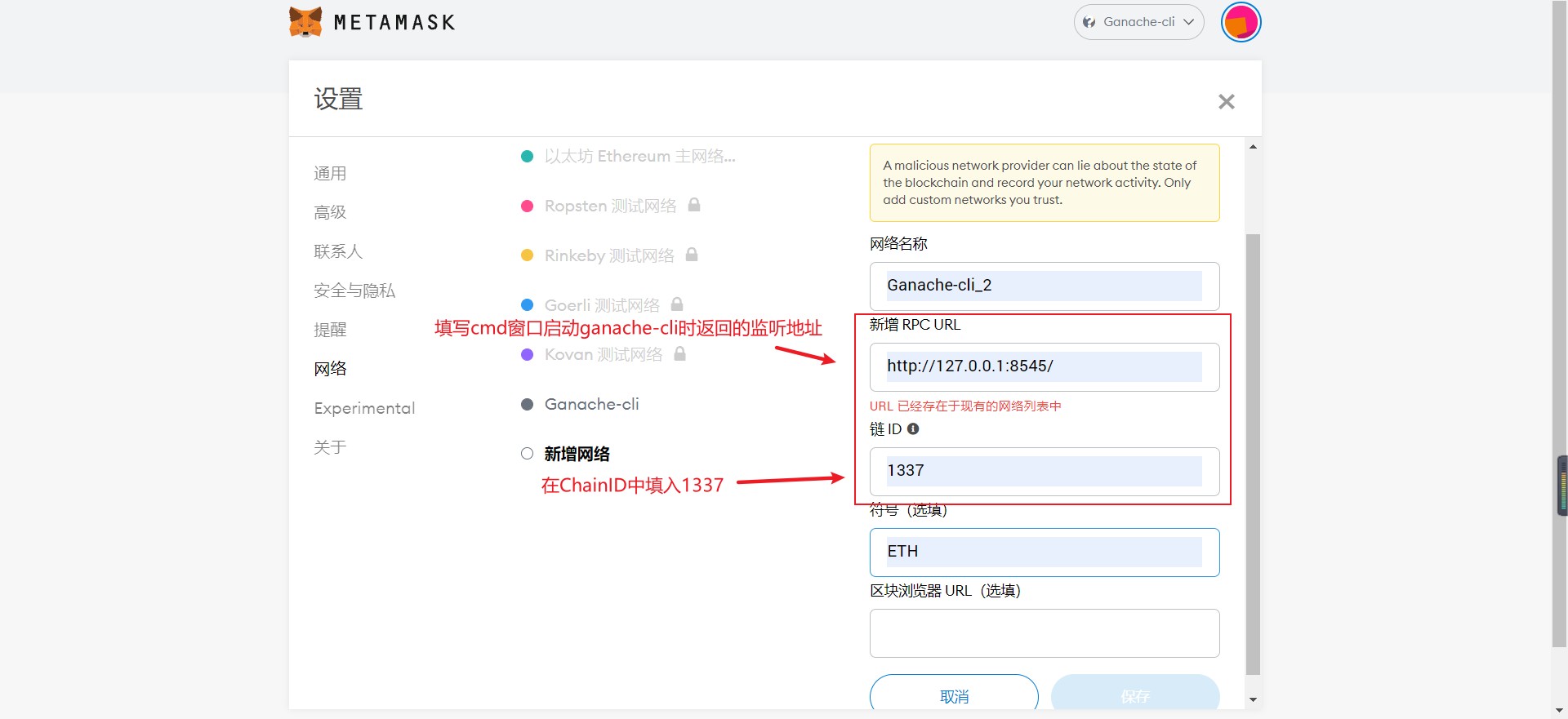Open the Experimental settings tab
This screenshot has height=719, width=1568.
tap(364, 408)
